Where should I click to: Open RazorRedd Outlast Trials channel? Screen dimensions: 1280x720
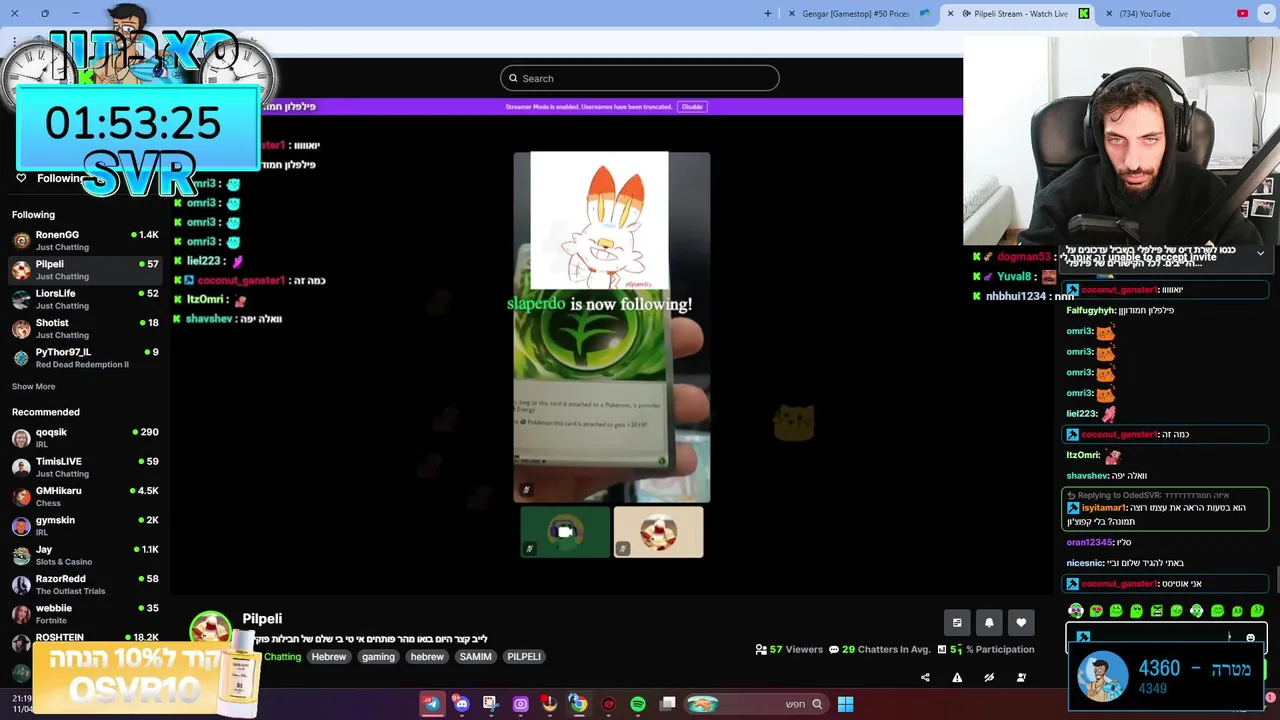point(85,584)
